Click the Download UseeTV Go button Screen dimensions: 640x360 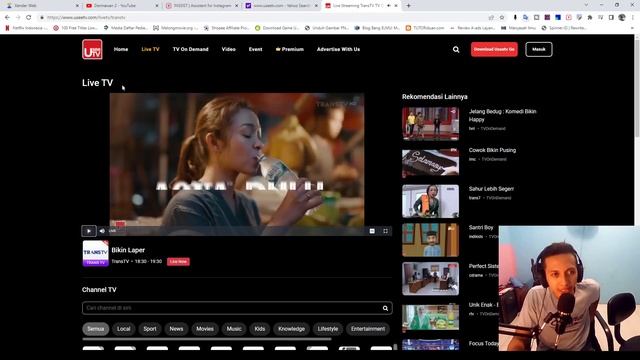pos(494,49)
